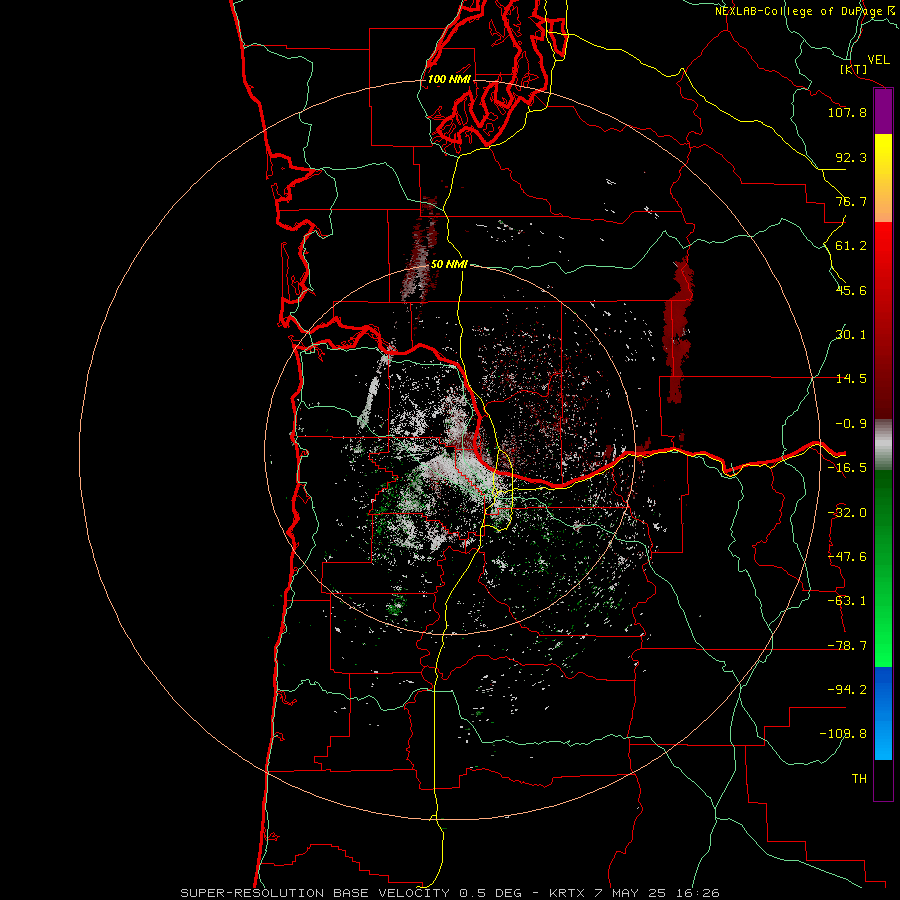Select the 92.3 velocity scale value
The height and width of the screenshot is (900, 900).
point(851,157)
